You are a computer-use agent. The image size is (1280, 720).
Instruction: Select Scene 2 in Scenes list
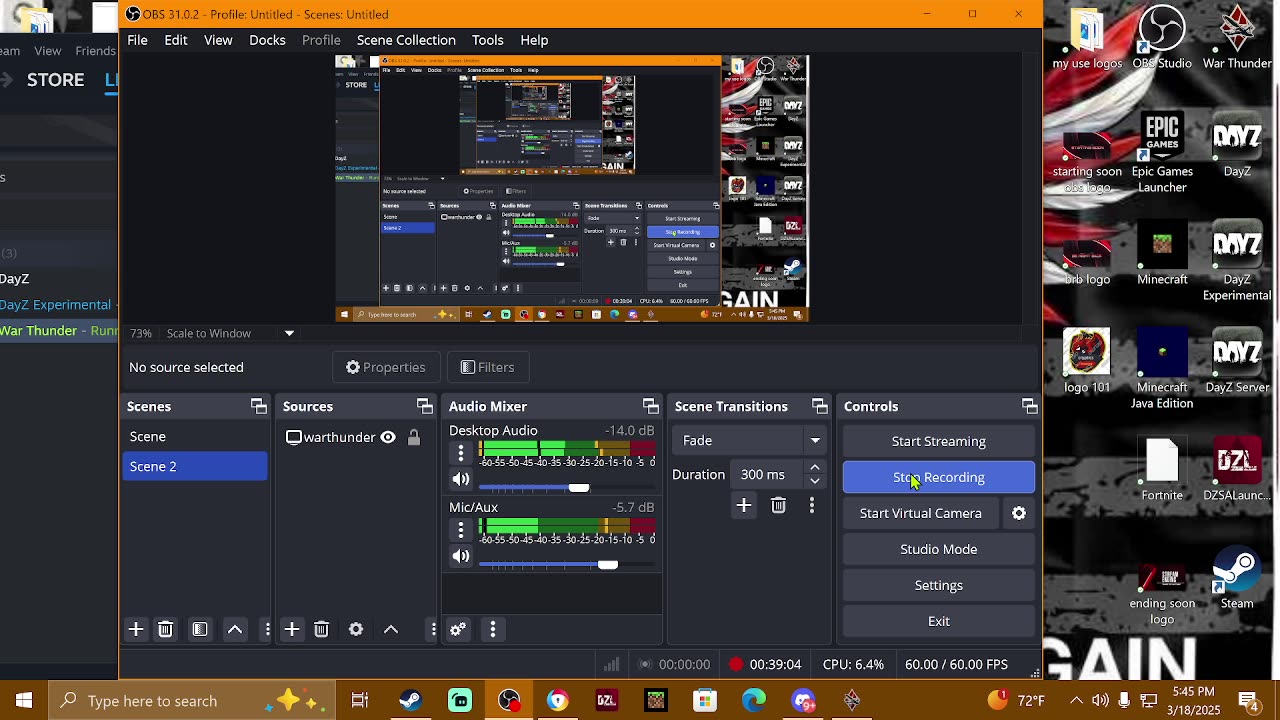pyautogui.click(x=195, y=466)
